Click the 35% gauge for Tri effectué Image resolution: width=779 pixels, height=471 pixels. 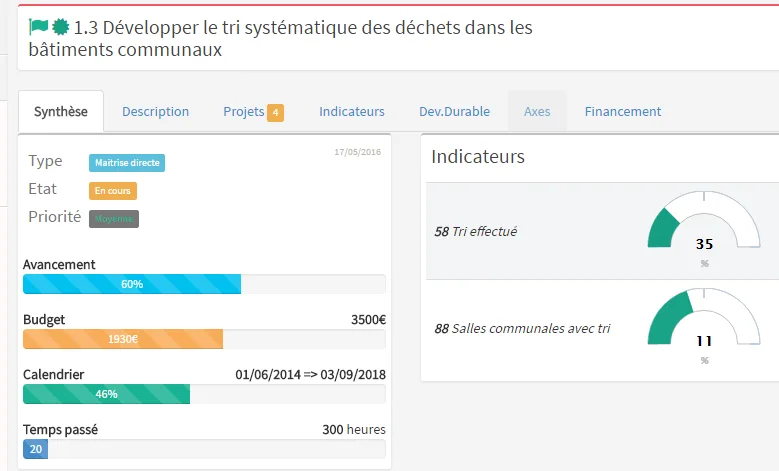(704, 221)
